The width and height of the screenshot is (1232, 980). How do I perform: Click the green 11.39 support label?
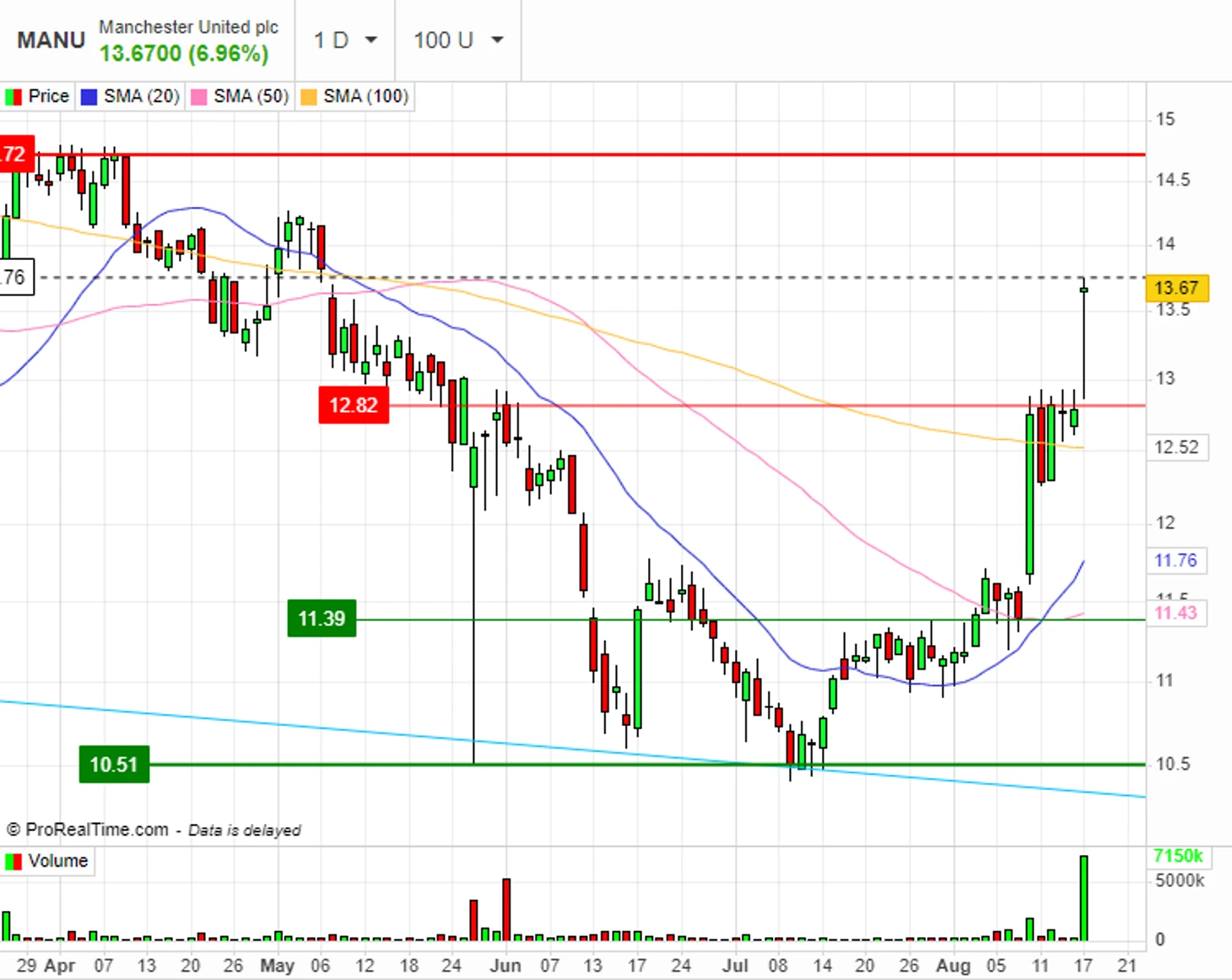(322, 619)
